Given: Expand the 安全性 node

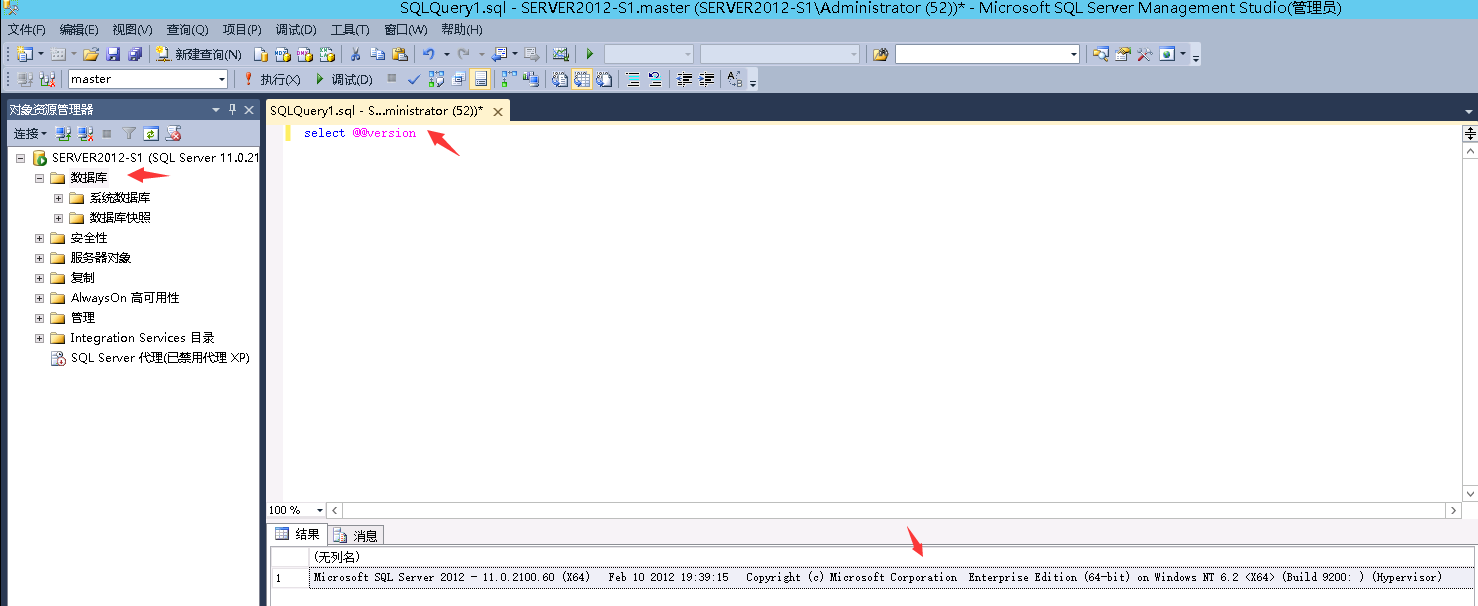Looking at the screenshot, I should click(x=39, y=238).
